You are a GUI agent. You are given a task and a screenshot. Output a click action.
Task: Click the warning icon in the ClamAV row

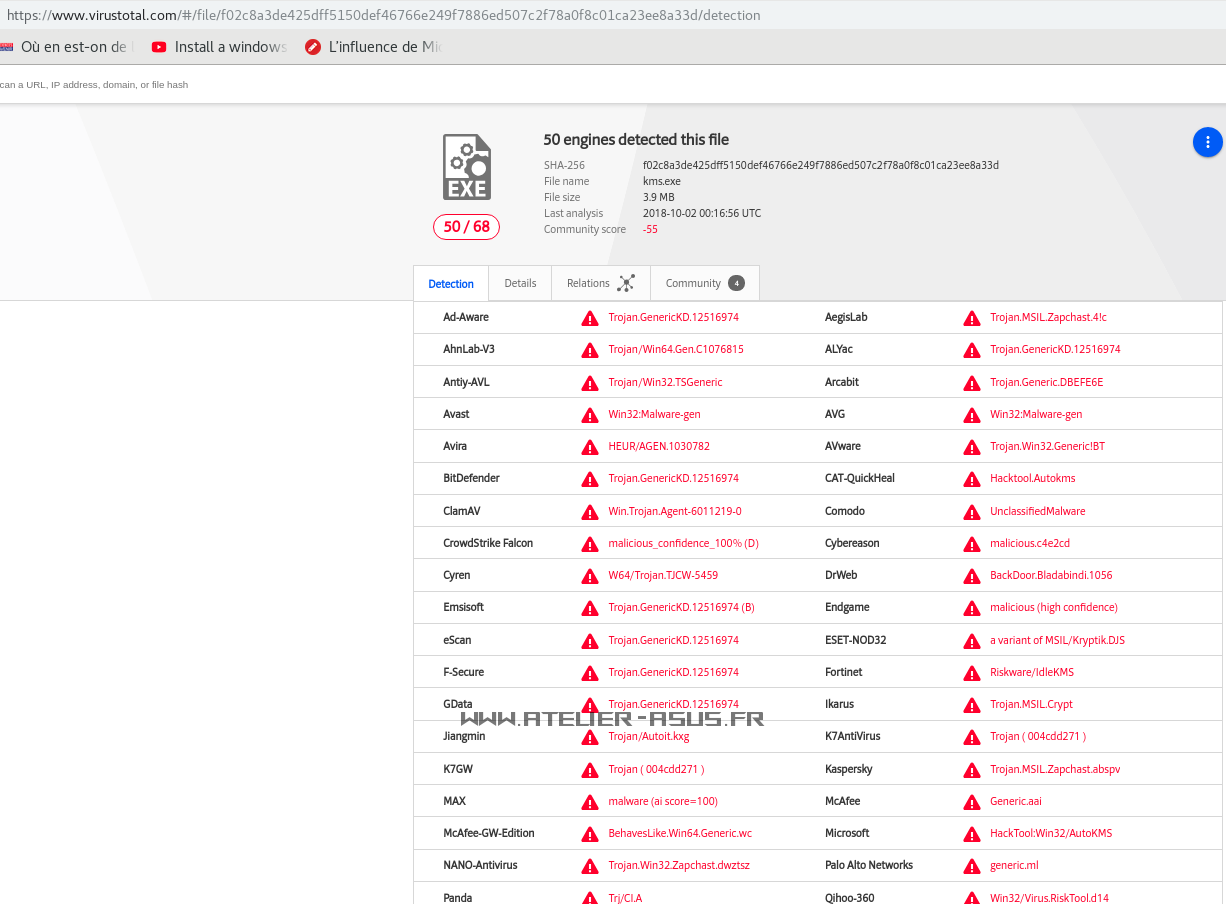pos(590,512)
